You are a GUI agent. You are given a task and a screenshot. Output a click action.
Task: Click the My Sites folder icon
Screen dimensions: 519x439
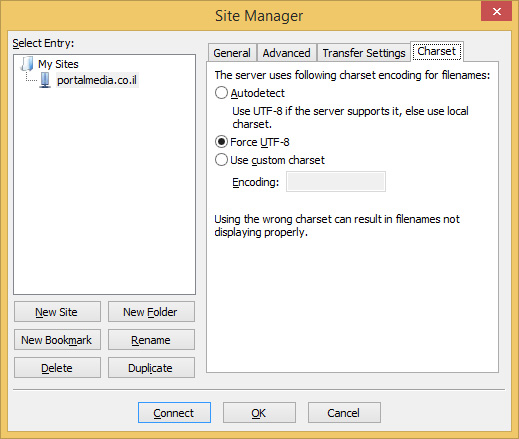click(27, 64)
